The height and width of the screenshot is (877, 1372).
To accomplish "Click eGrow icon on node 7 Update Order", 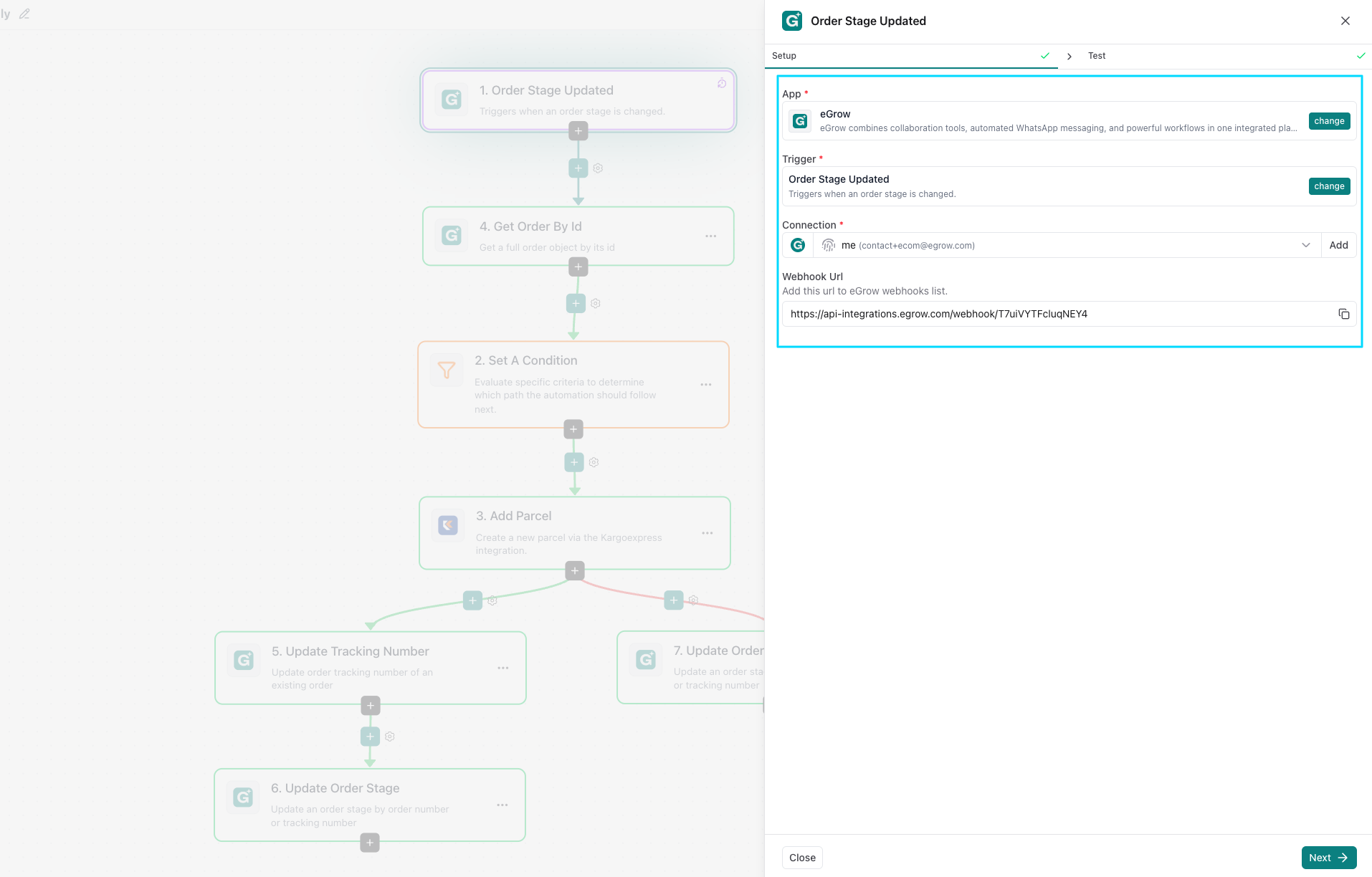I will pyautogui.click(x=646, y=659).
